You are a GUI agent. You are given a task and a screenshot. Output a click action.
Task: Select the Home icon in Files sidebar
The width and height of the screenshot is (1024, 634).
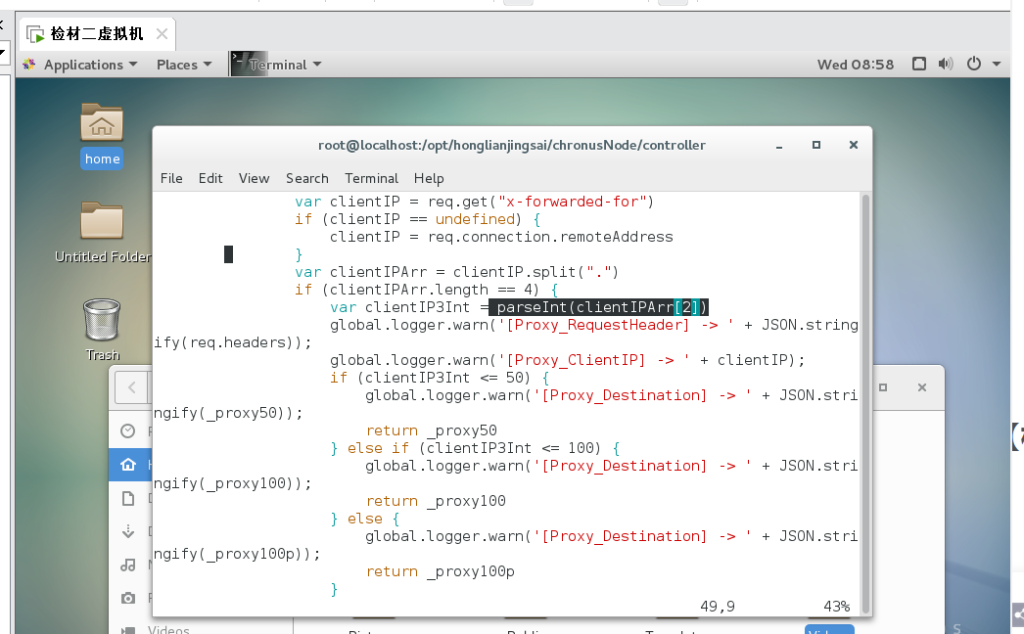pos(128,465)
